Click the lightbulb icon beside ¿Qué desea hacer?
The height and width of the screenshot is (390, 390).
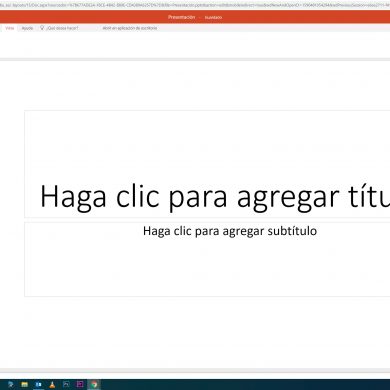coord(42,28)
